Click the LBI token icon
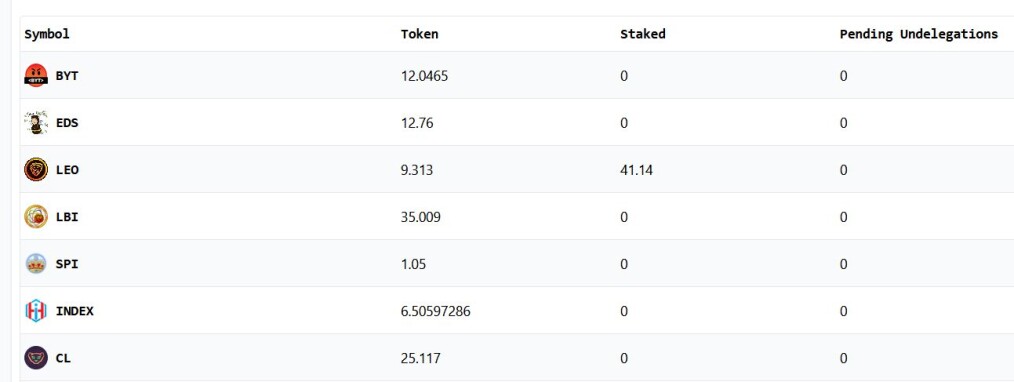Screen dimensions: 1014x382 (x=36, y=217)
